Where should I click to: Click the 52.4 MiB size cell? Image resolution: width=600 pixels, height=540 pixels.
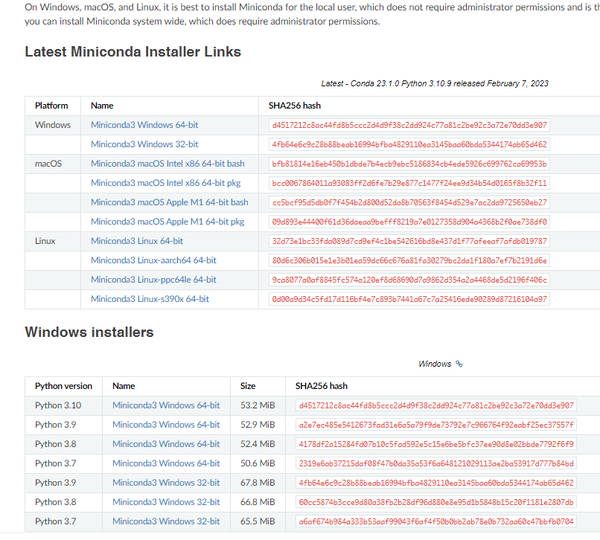pos(258,444)
